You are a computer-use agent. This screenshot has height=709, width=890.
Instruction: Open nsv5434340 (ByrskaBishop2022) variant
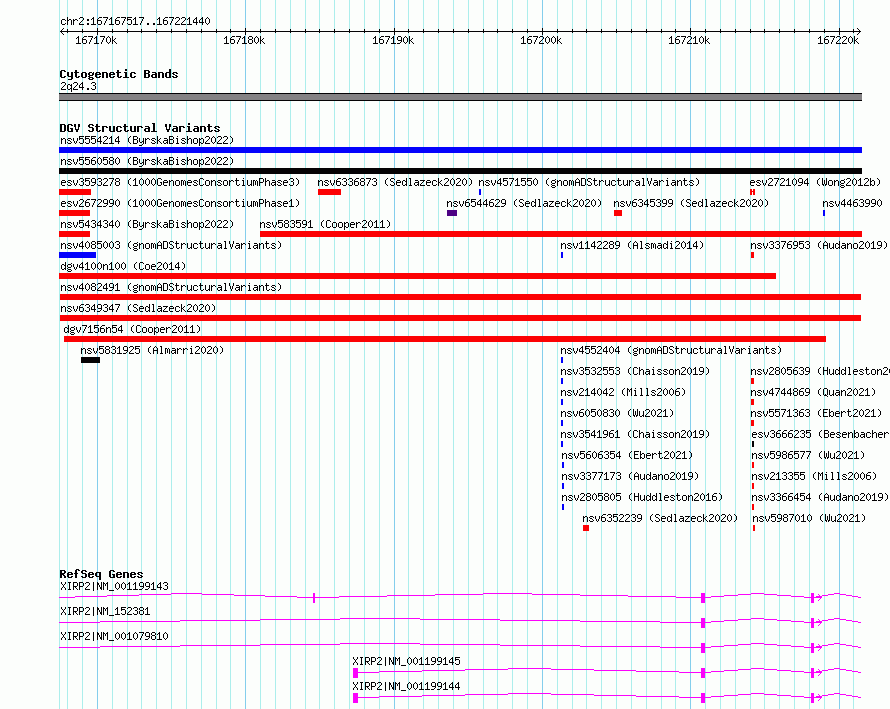pyautogui.click(x=147, y=224)
